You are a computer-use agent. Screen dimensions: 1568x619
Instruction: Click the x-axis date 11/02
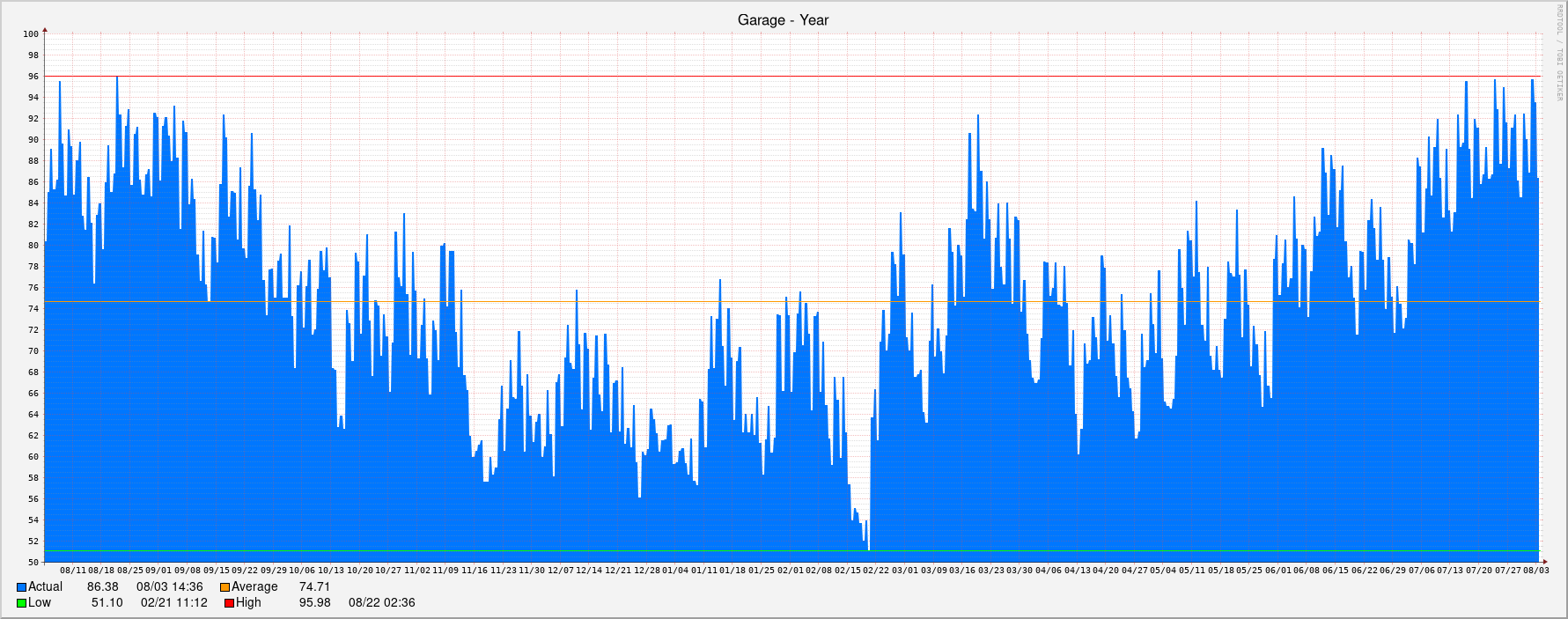(416, 571)
